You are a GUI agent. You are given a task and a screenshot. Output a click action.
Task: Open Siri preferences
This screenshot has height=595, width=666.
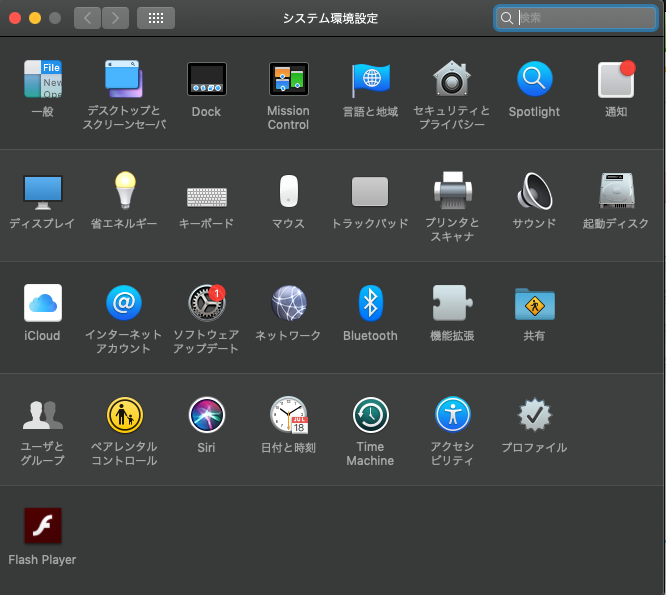(x=207, y=415)
